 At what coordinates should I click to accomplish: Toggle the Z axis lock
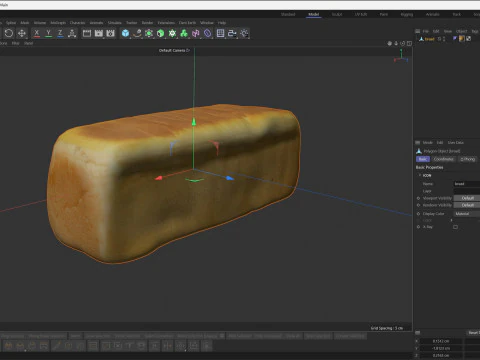click(60, 33)
